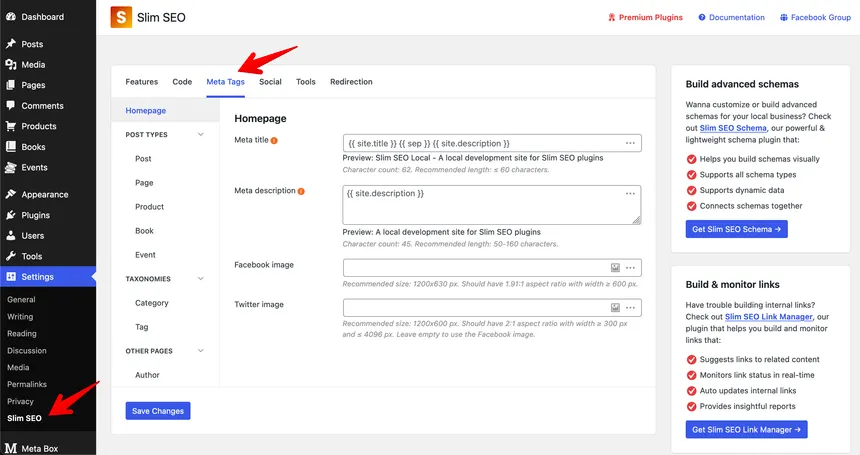Click the Meta description info icon
860x455 pixels.
301,190
